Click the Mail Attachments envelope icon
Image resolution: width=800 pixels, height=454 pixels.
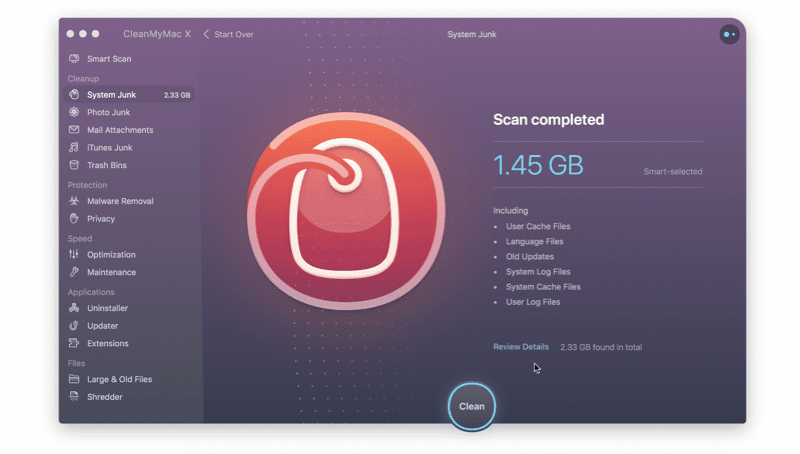coord(74,130)
